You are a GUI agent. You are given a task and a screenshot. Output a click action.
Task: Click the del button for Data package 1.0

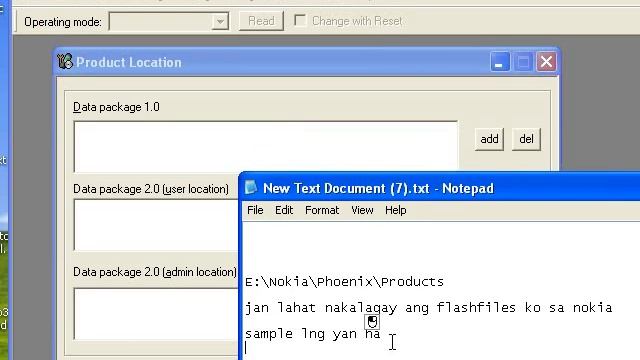point(526,139)
